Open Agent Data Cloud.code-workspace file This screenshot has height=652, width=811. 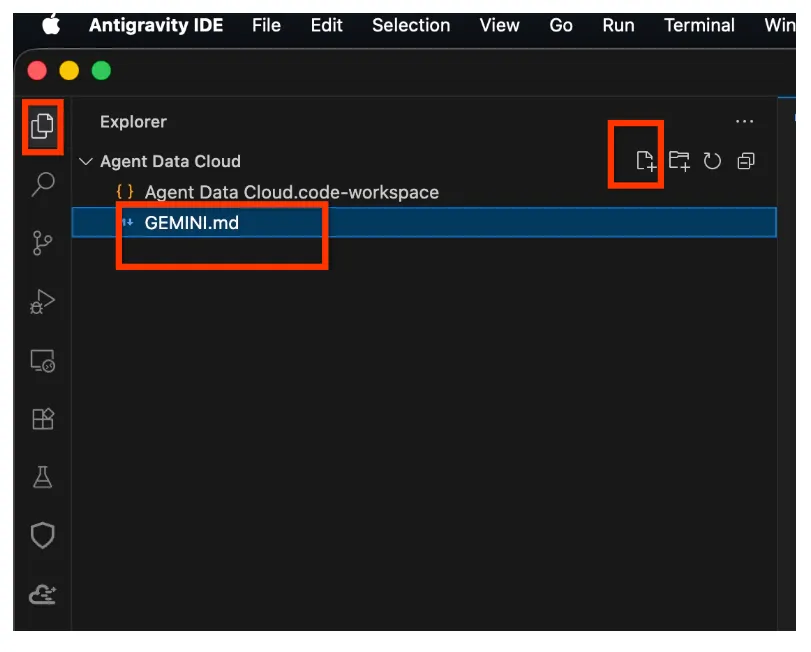[424, 192]
